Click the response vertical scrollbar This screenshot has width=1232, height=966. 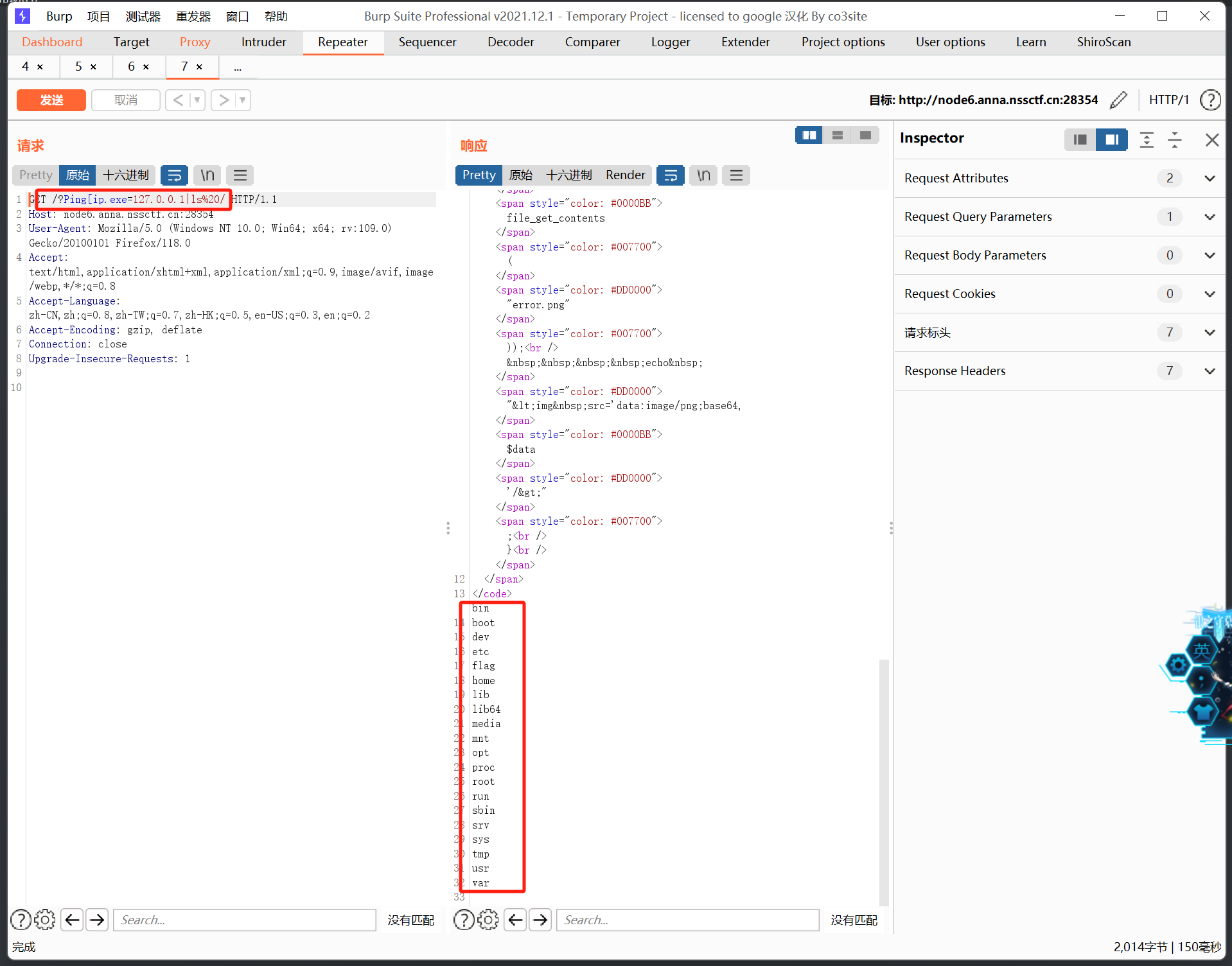[x=884, y=782]
